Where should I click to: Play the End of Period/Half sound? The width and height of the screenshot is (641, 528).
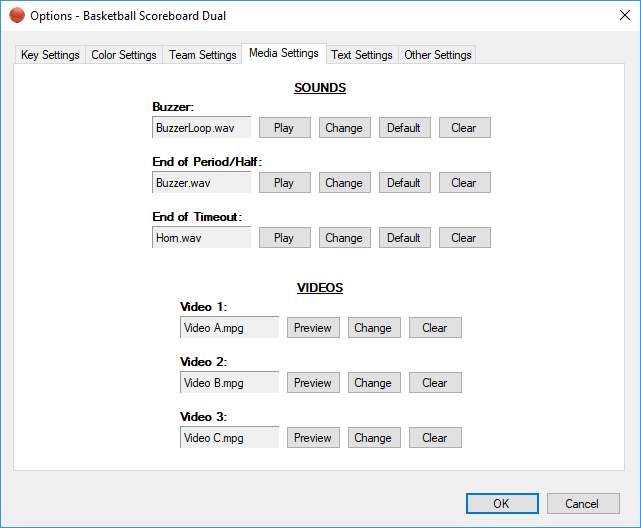(284, 183)
